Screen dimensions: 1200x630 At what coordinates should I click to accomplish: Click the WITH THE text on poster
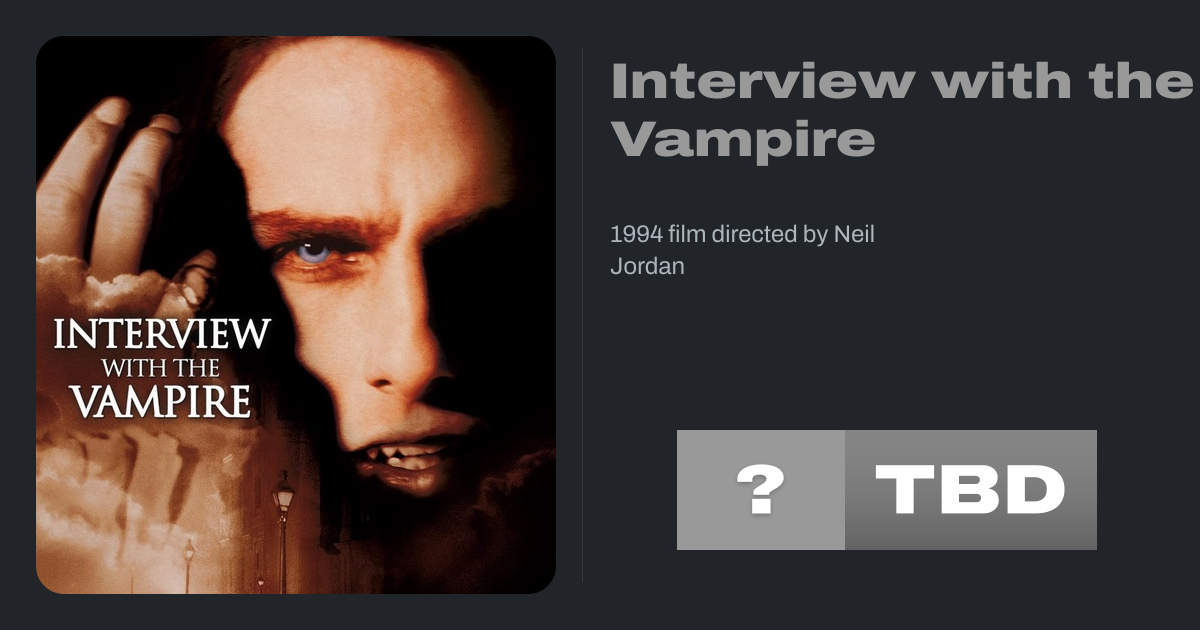pyautogui.click(x=162, y=366)
